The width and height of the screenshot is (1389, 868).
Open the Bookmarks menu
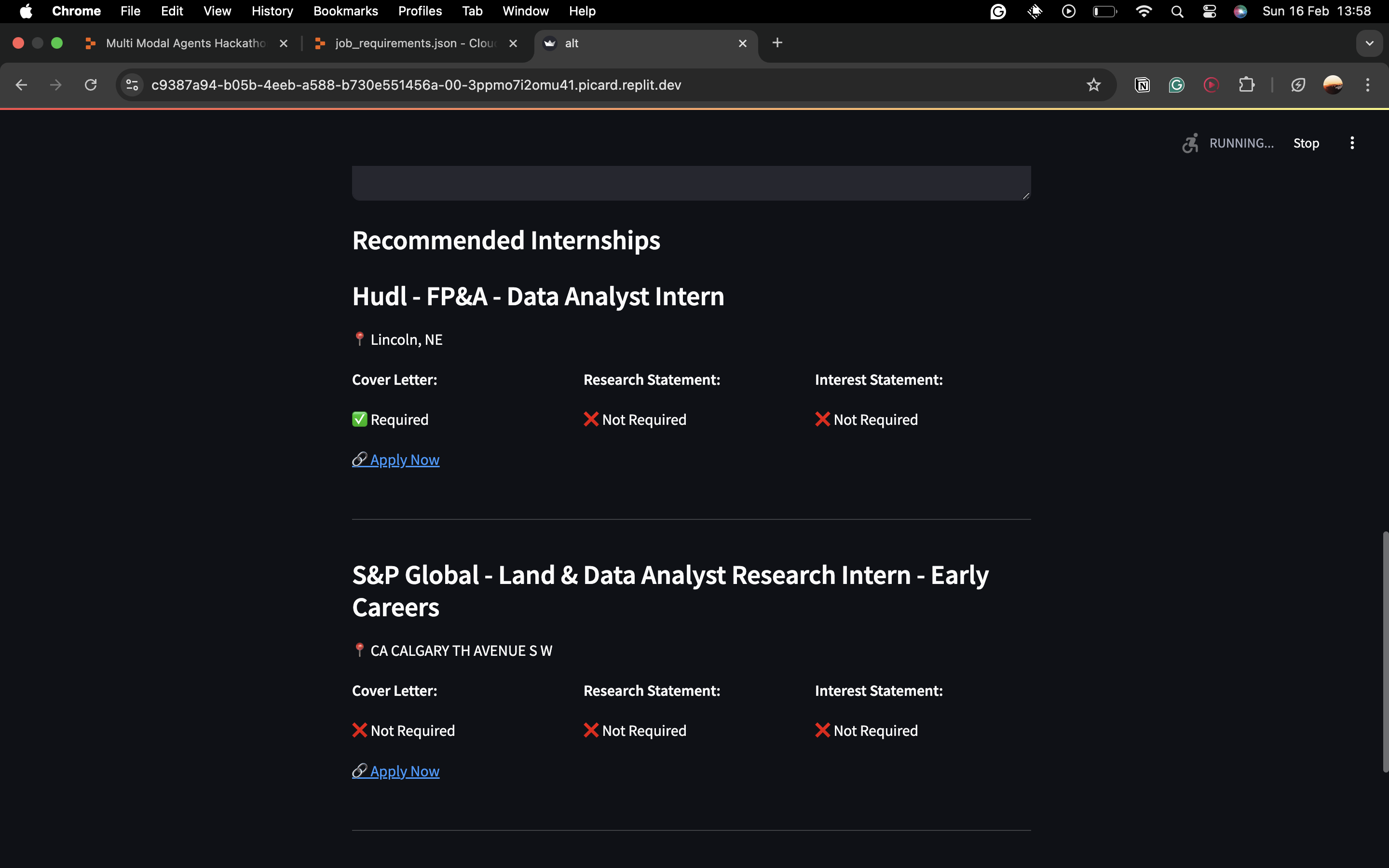coord(345,12)
